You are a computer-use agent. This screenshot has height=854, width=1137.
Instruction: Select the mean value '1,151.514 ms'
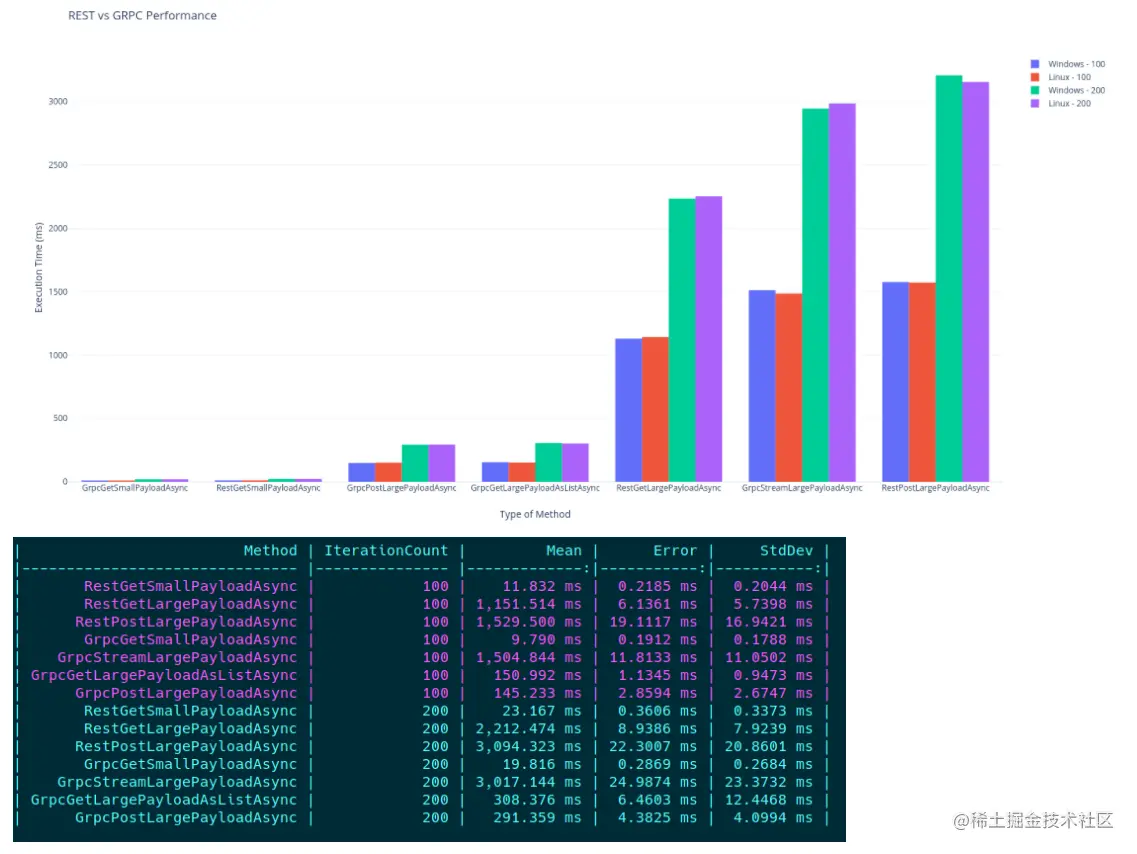click(x=529, y=604)
